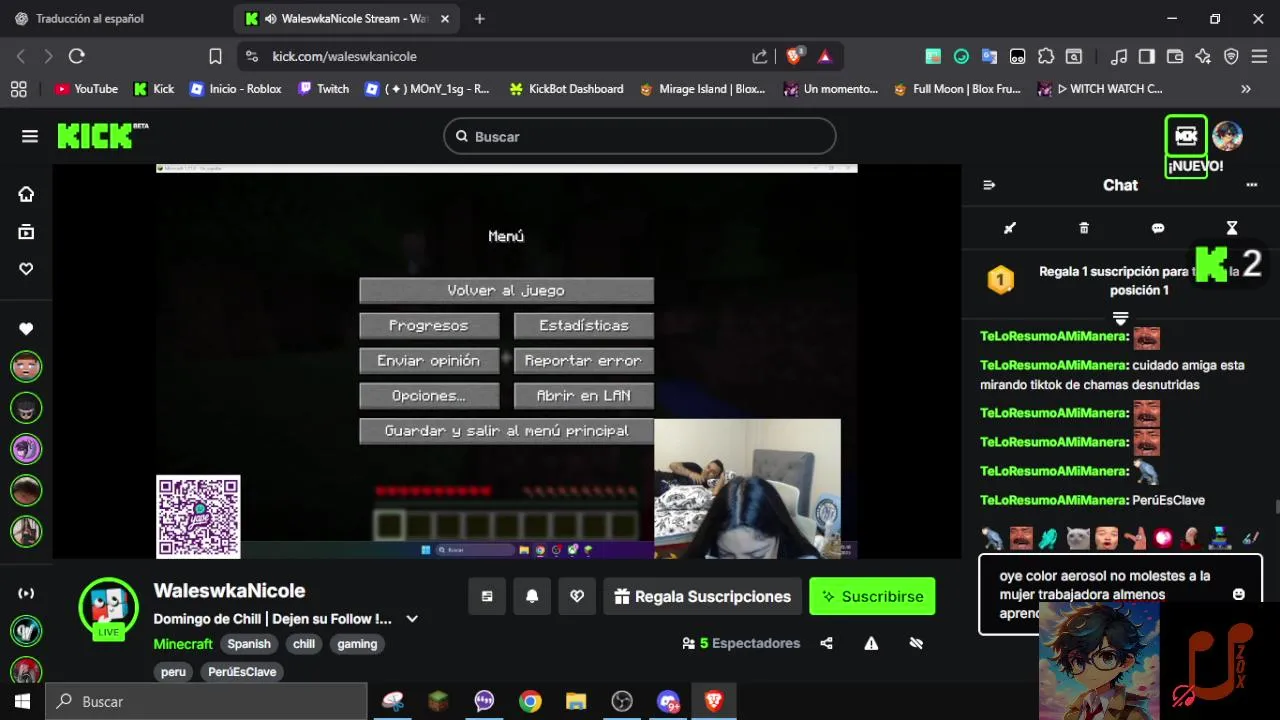Open the user profile avatar in Kick header
The height and width of the screenshot is (720, 1280).
coord(1227,135)
